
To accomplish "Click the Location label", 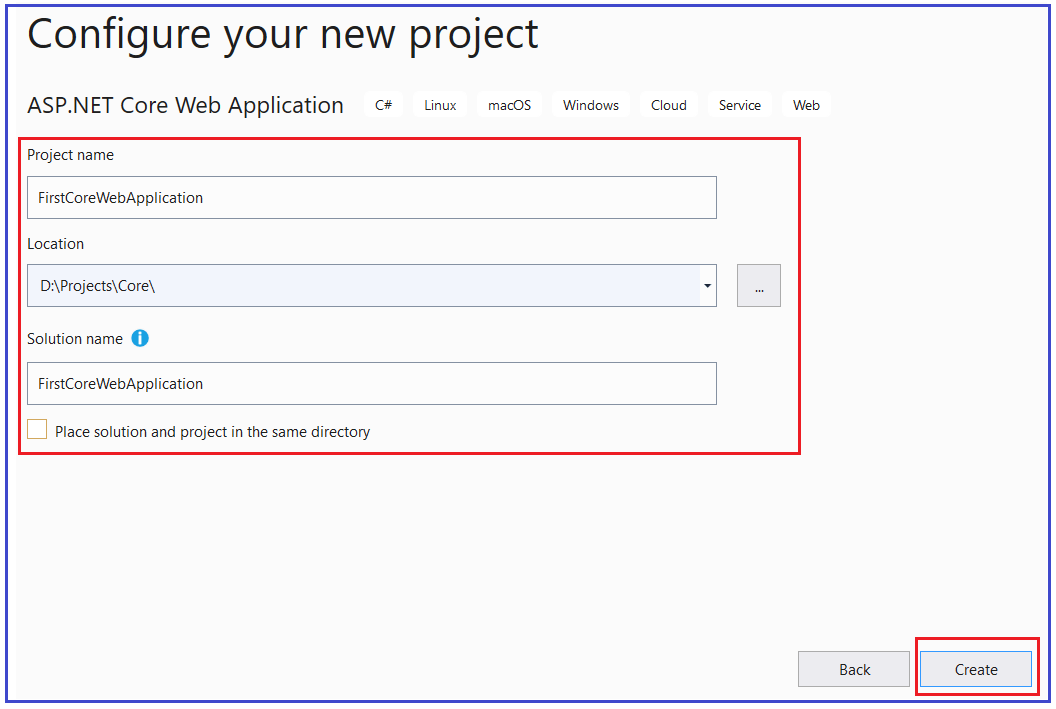I will point(56,244).
